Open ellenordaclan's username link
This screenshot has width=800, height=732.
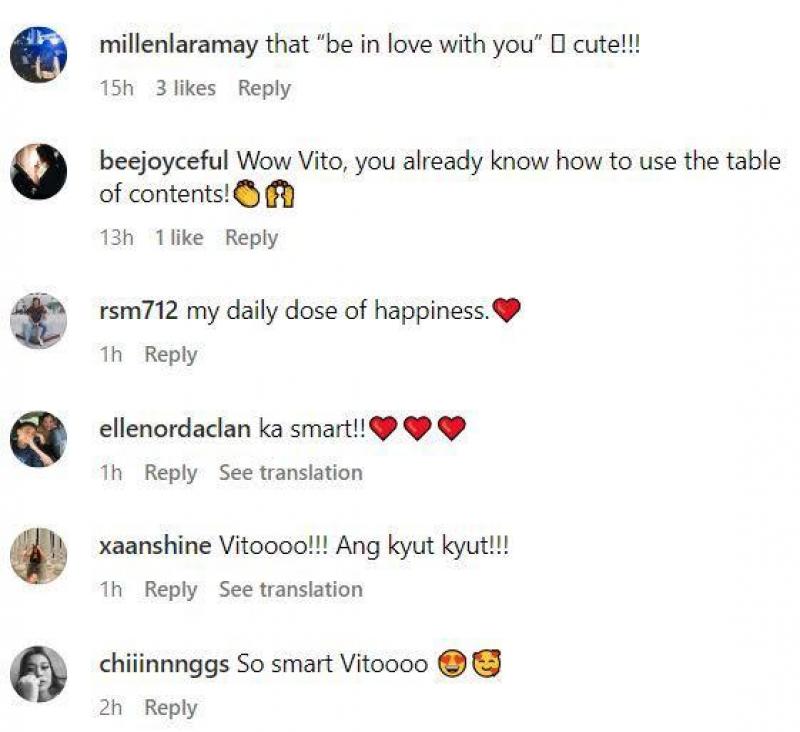point(176,429)
